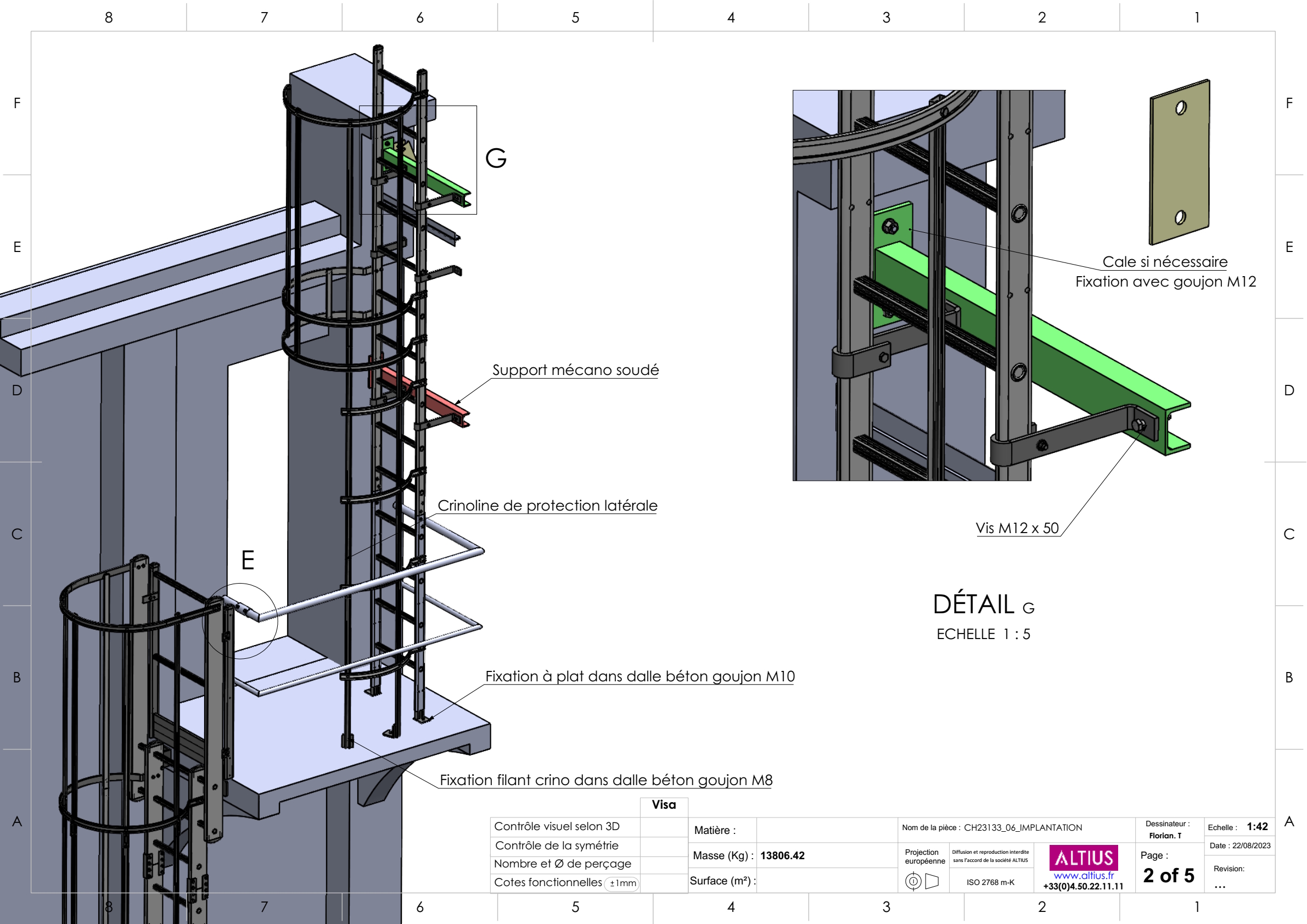Select the mass value 13806.42

pos(782,856)
